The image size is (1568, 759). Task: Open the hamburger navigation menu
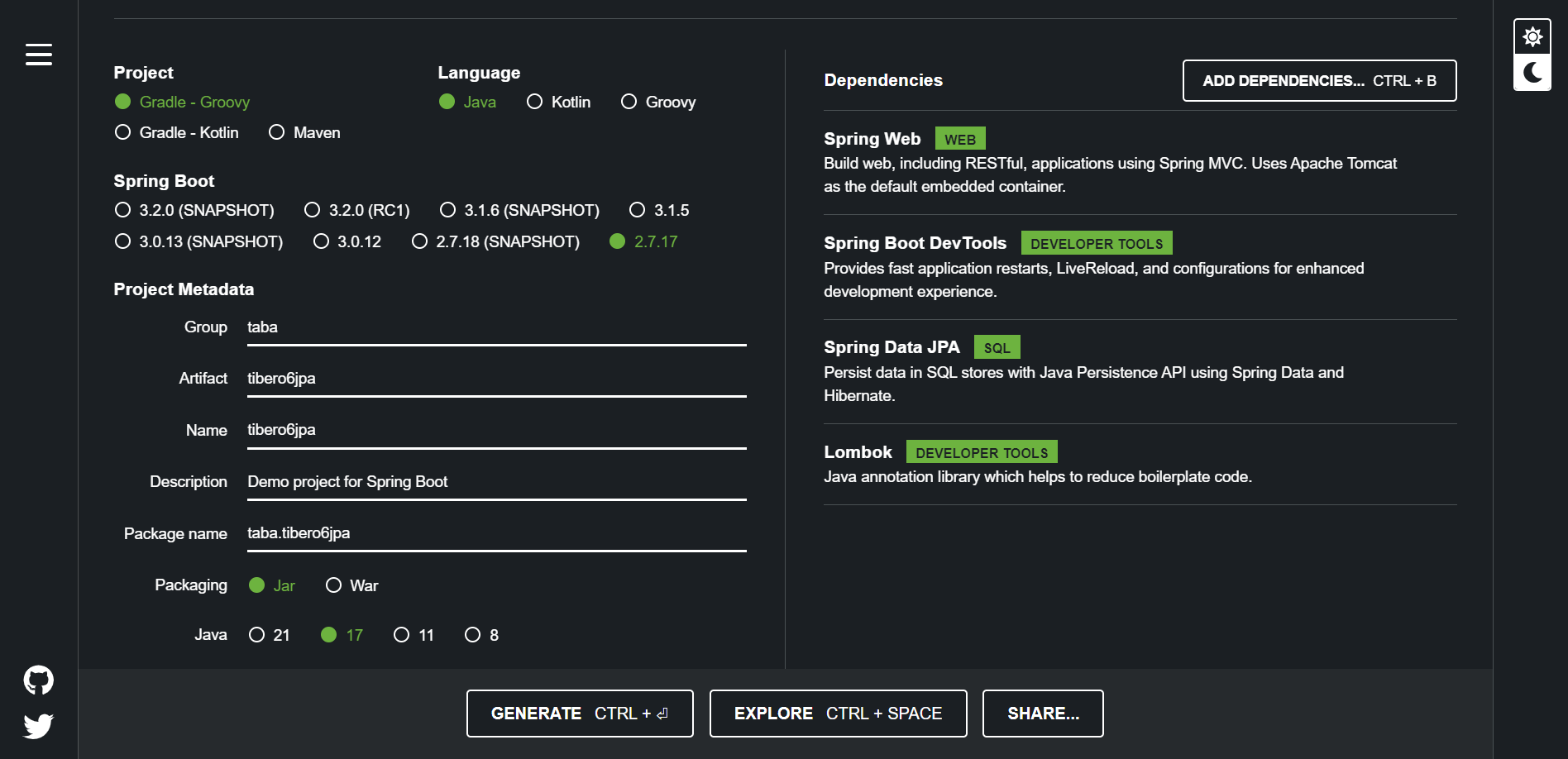(39, 55)
